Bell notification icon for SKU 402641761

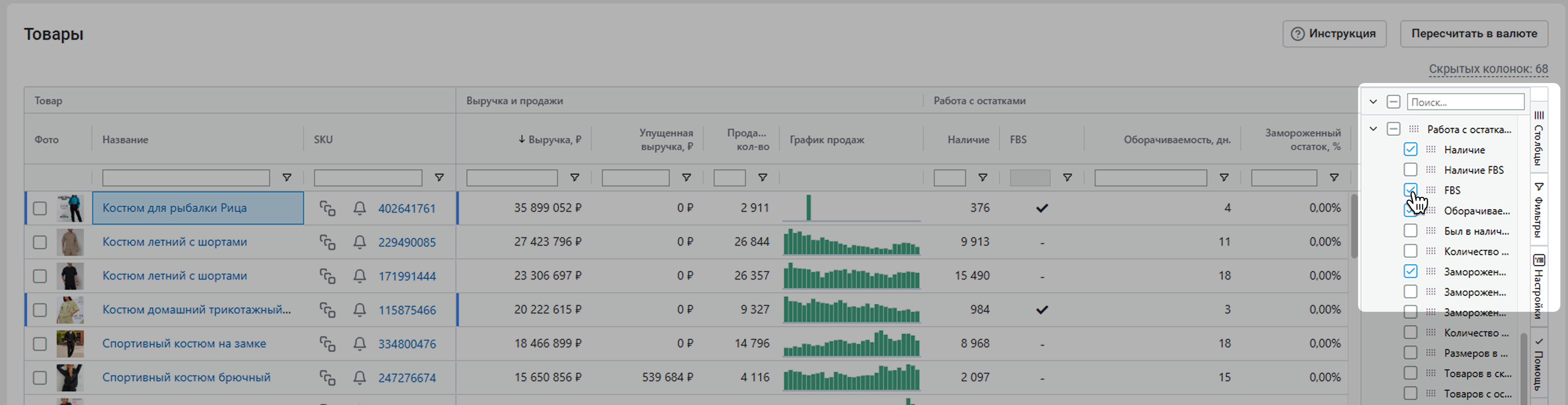pyautogui.click(x=360, y=208)
